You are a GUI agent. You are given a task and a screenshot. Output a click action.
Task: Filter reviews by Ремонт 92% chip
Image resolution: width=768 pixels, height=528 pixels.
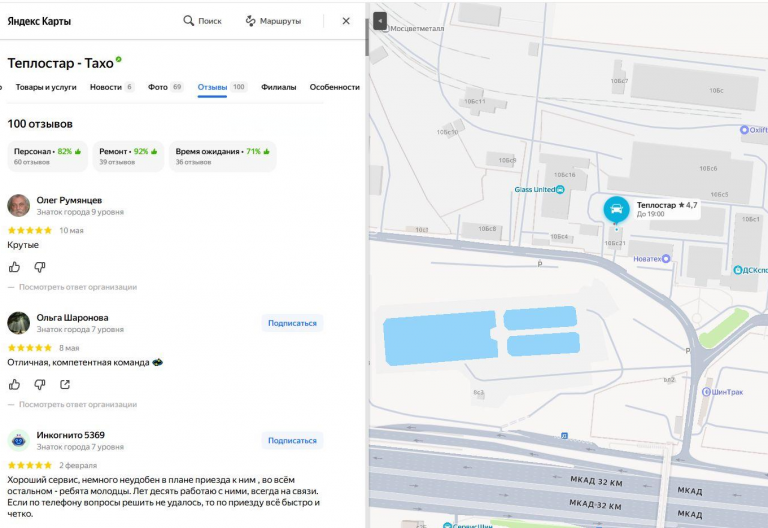point(128,156)
